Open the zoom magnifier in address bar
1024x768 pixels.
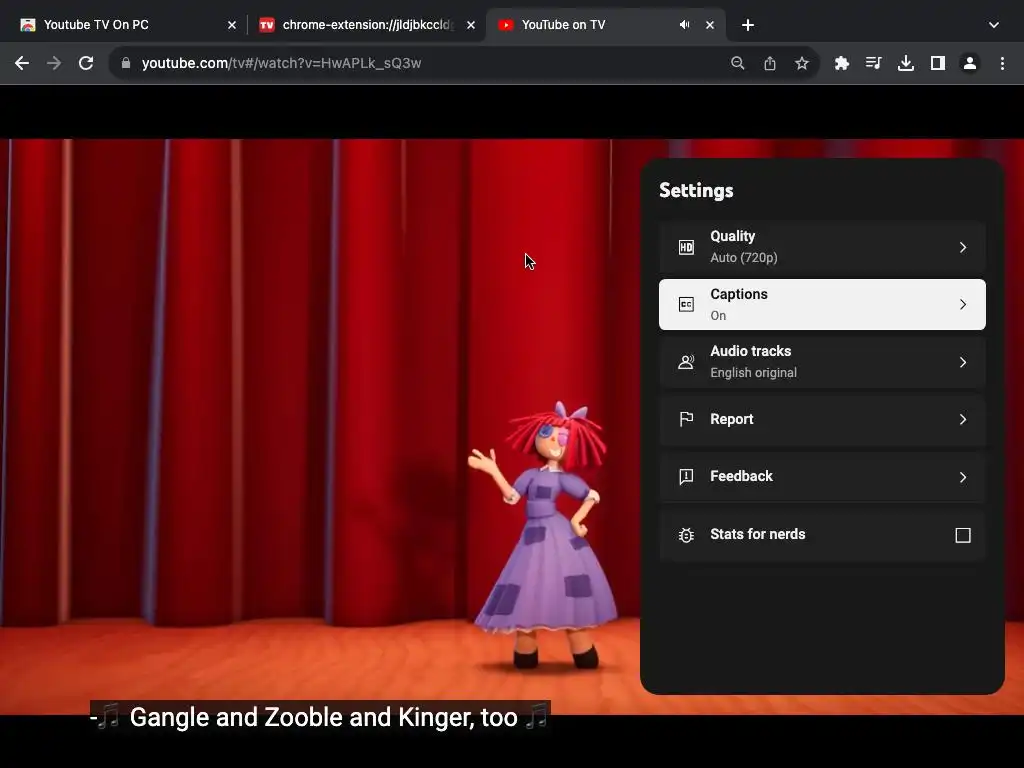(737, 63)
